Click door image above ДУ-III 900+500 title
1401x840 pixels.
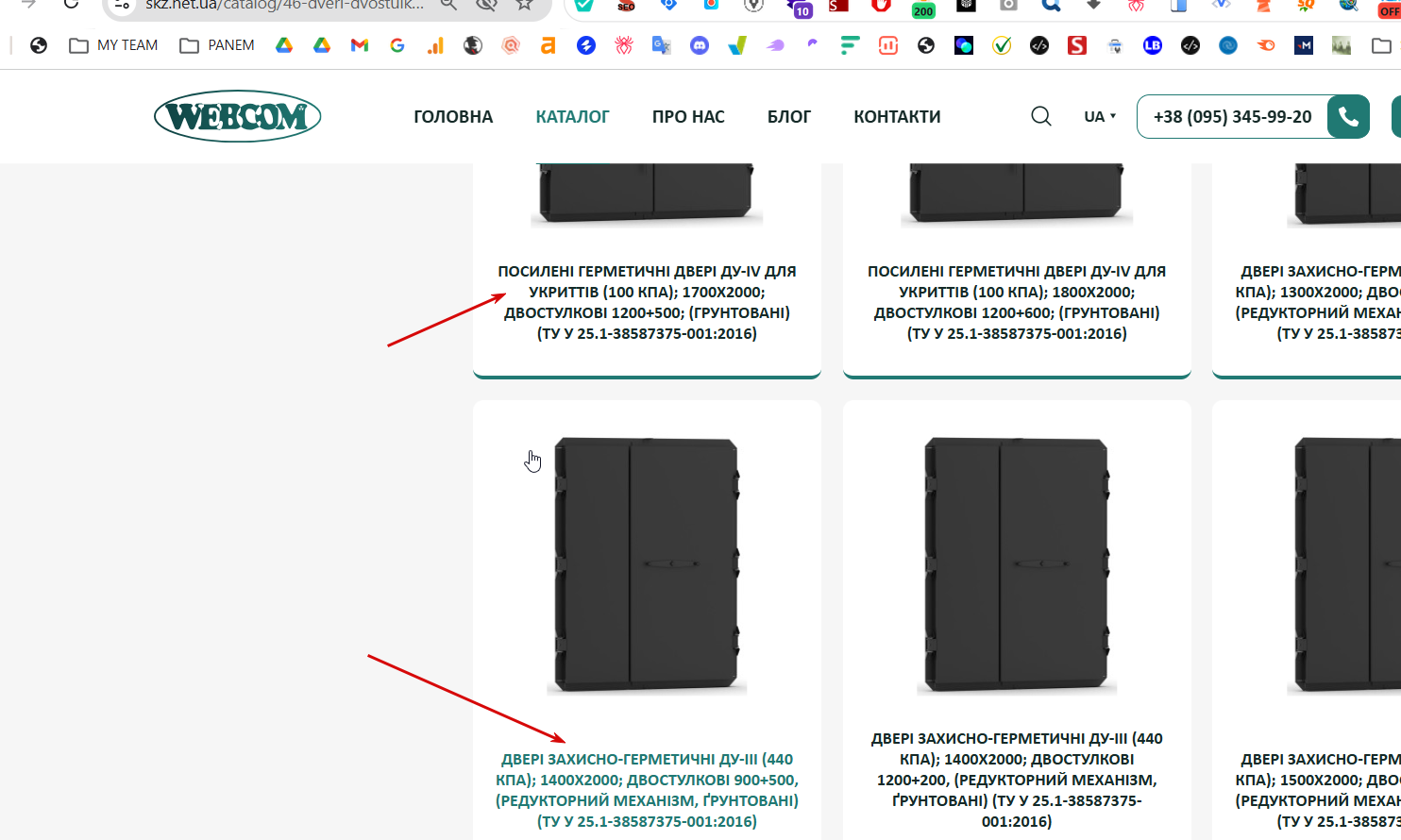647,564
